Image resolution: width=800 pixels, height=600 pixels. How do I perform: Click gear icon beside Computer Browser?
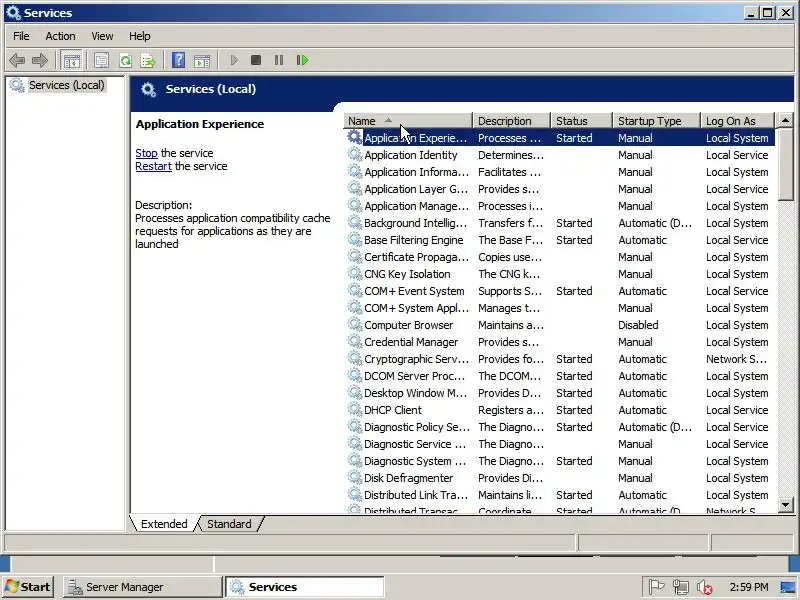[x=355, y=324]
